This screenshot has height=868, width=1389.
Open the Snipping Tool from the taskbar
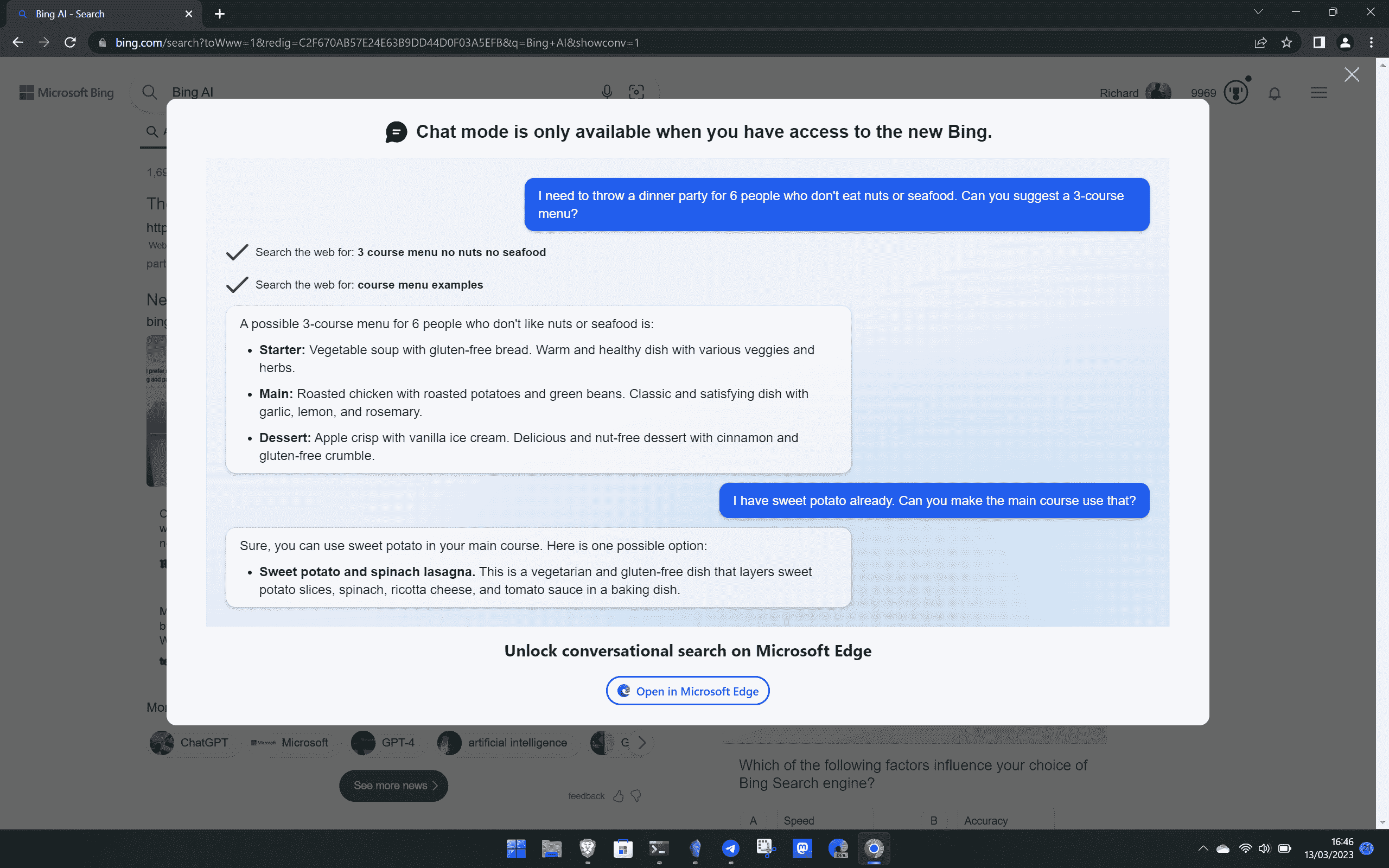[x=766, y=848]
